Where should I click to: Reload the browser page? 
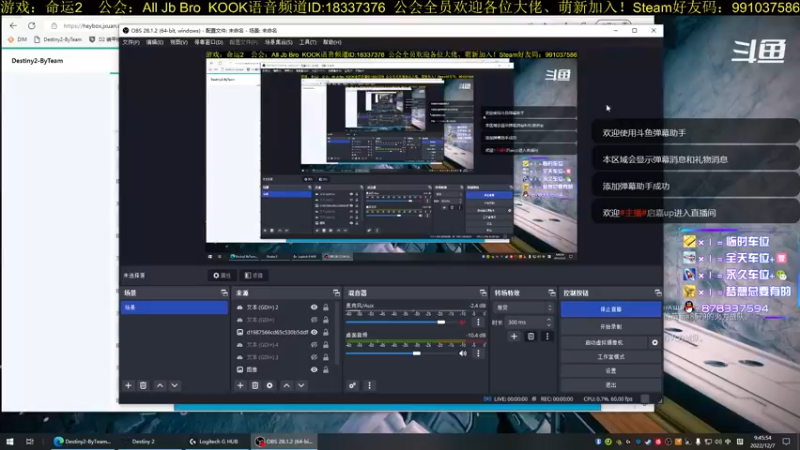click(x=32, y=26)
